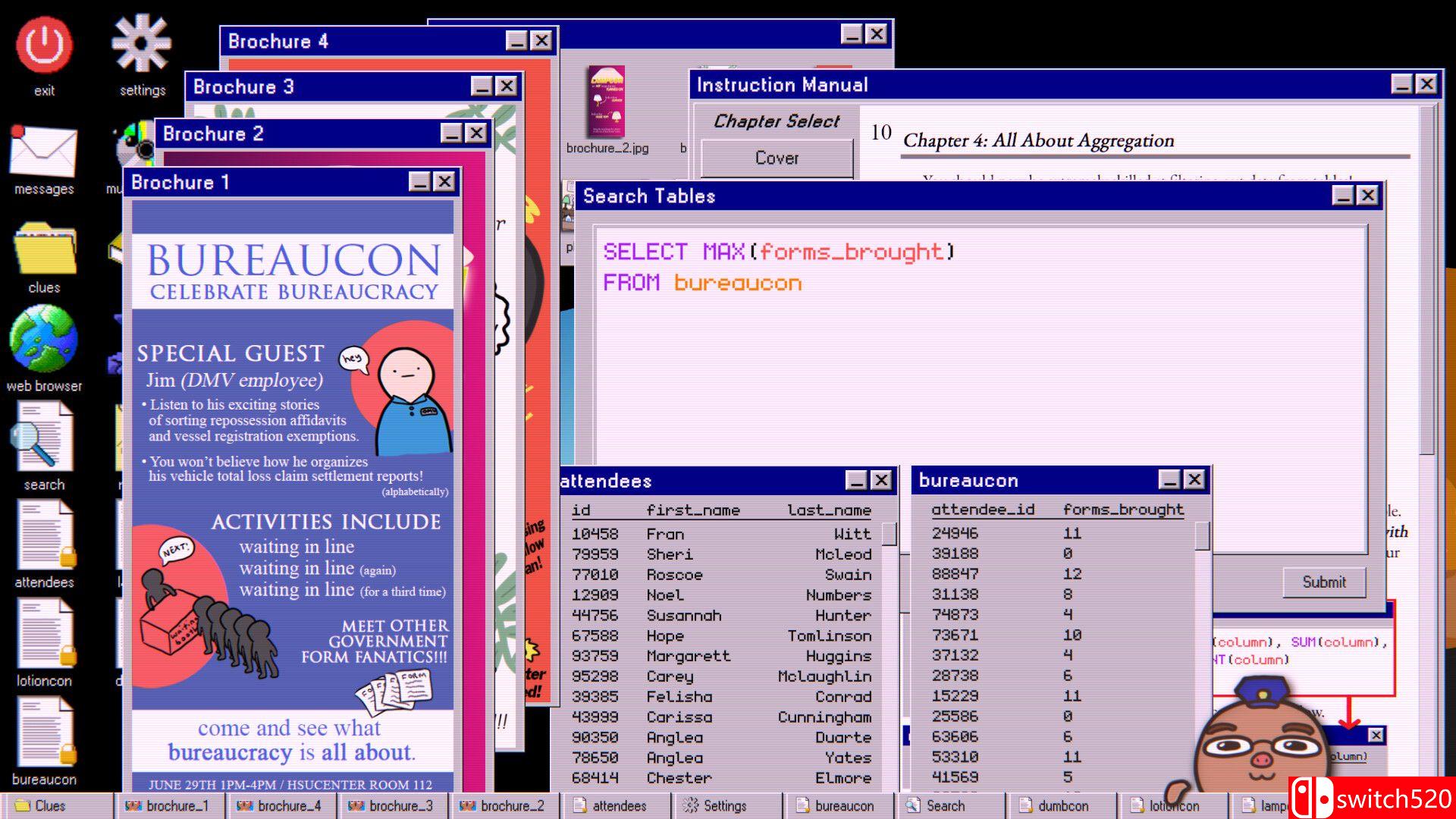The width and height of the screenshot is (1456, 819).
Task: Close the Brochure 3 window
Action: click(506, 86)
